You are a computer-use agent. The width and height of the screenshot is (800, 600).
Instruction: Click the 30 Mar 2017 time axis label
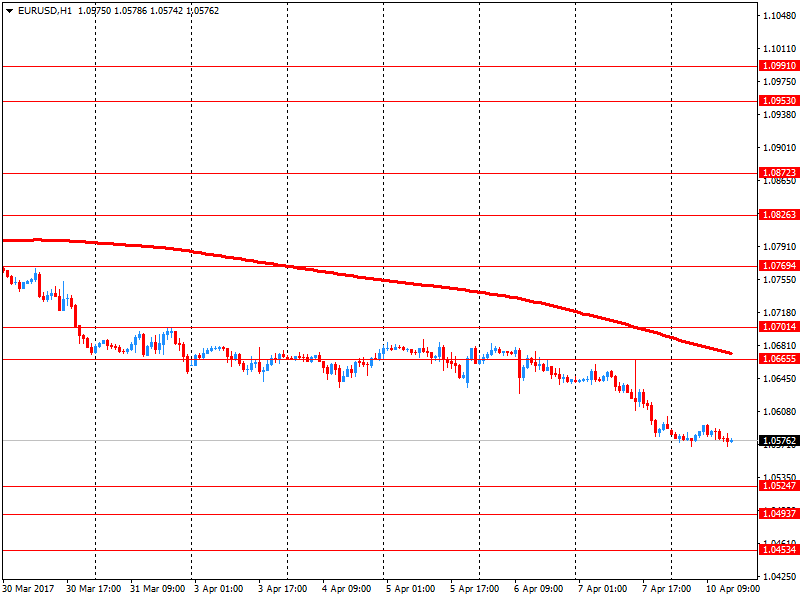pyautogui.click(x=28, y=589)
